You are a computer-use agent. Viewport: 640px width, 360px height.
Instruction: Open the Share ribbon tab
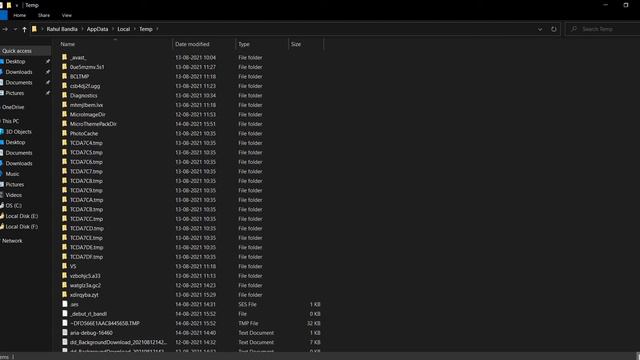[44, 15]
